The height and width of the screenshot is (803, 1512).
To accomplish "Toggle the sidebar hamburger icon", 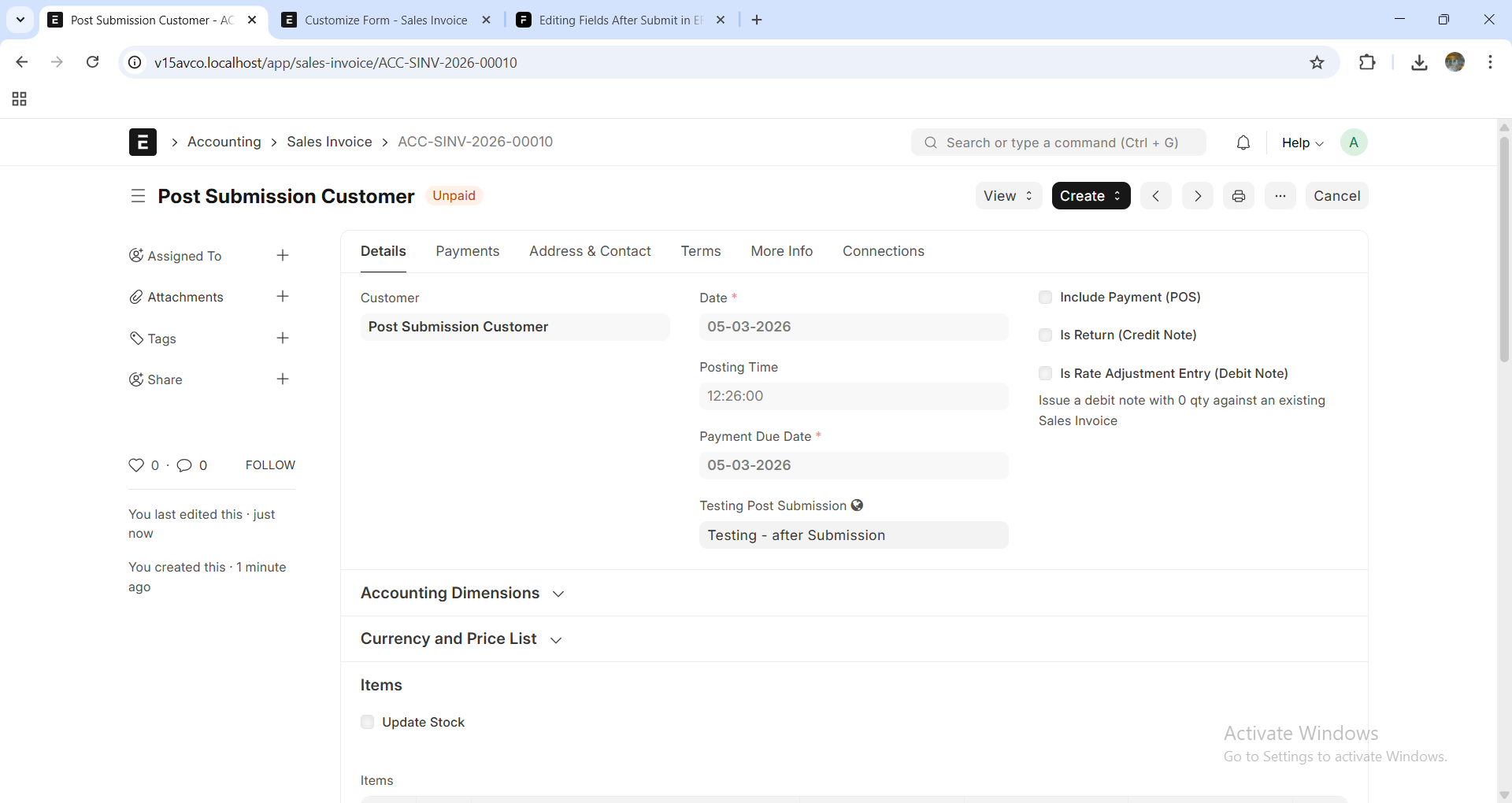I will click(x=138, y=196).
